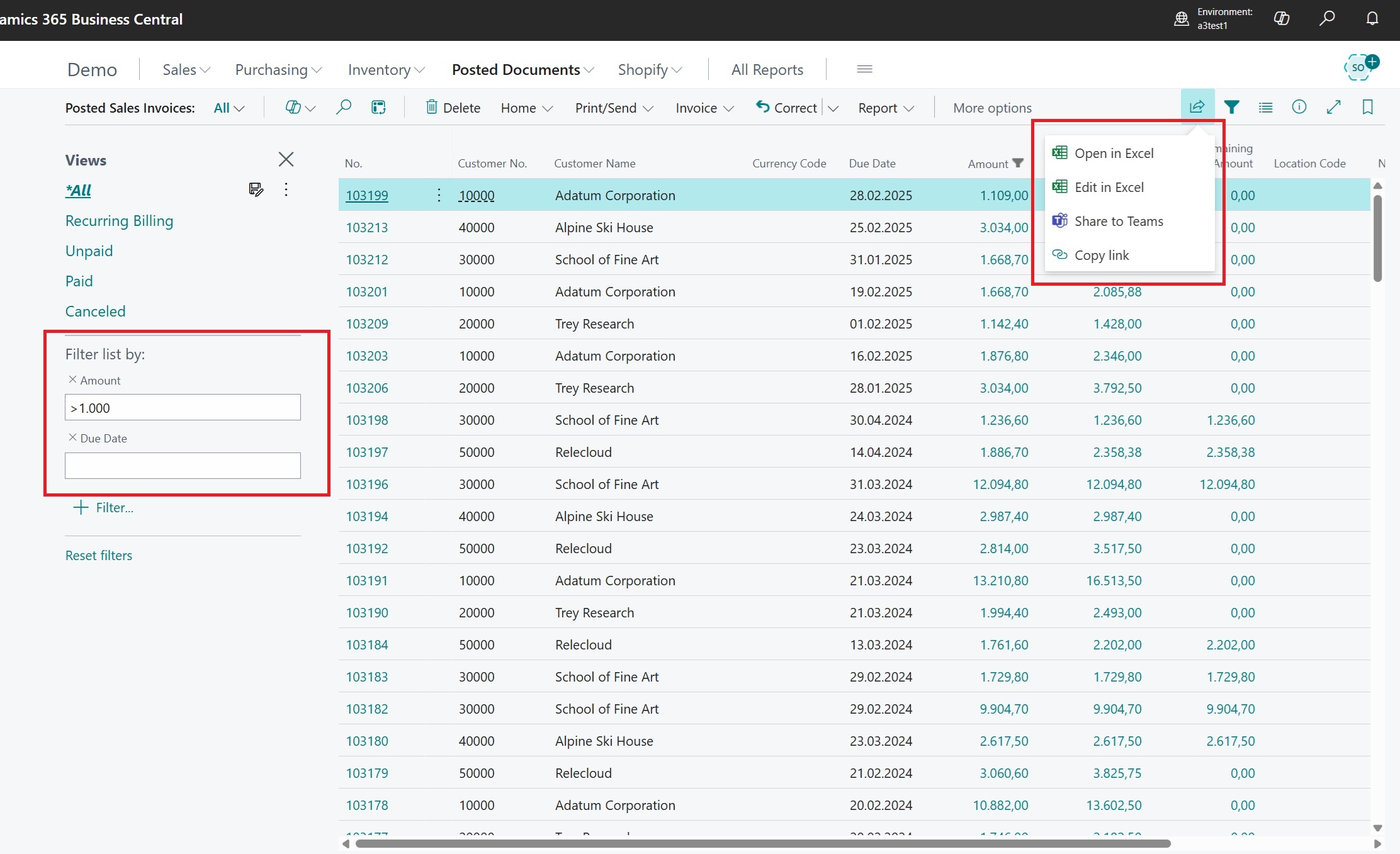Click the Correct action
Viewport: 1400px width, 854px height.
pos(786,108)
